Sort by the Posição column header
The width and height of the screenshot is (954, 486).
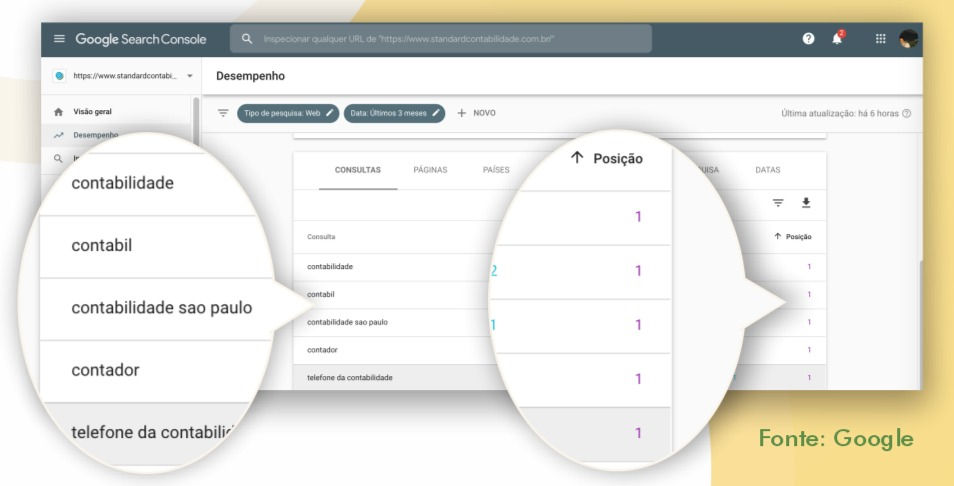793,237
